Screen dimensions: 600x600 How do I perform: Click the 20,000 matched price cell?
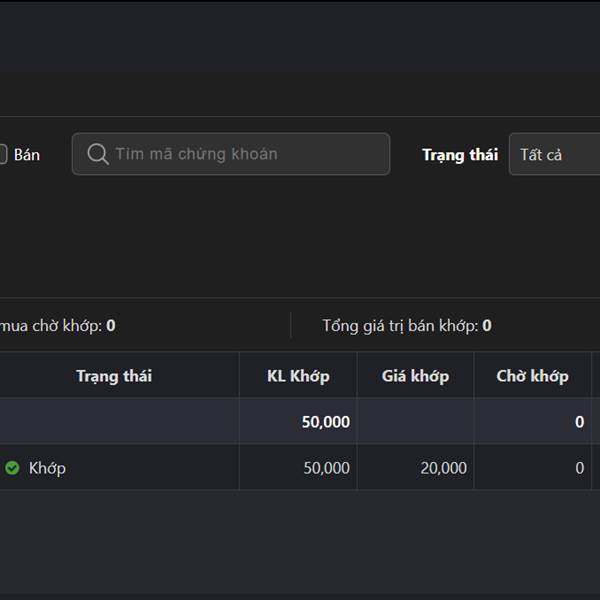(443, 468)
